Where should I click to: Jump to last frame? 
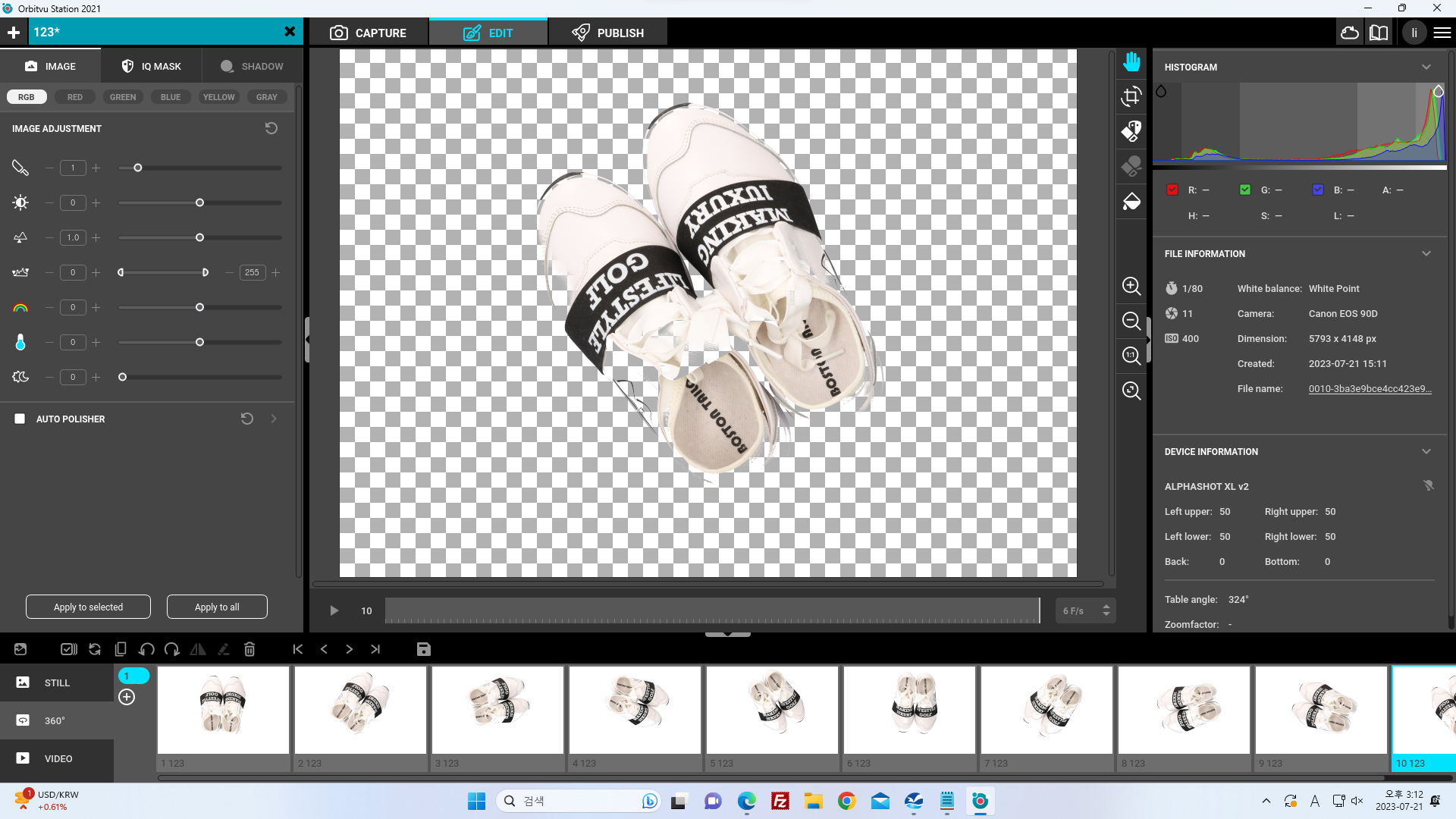[x=375, y=649]
